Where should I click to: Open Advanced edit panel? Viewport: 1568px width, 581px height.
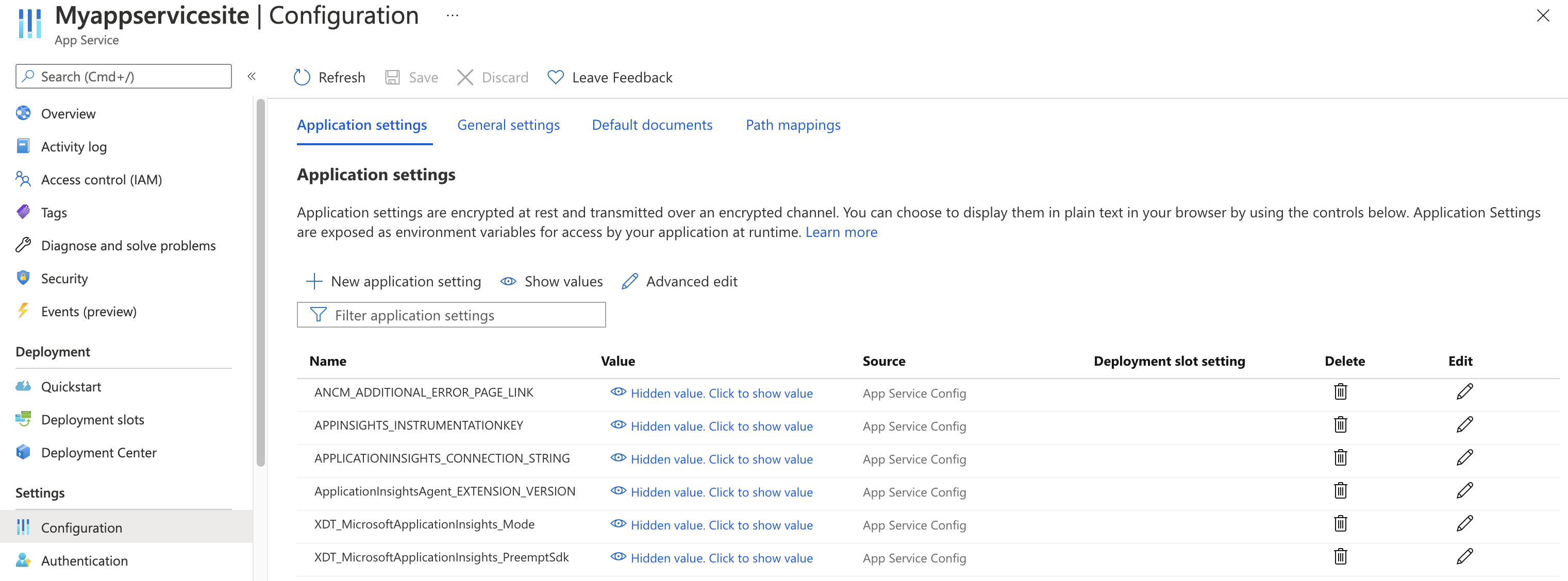(x=691, y=281)
